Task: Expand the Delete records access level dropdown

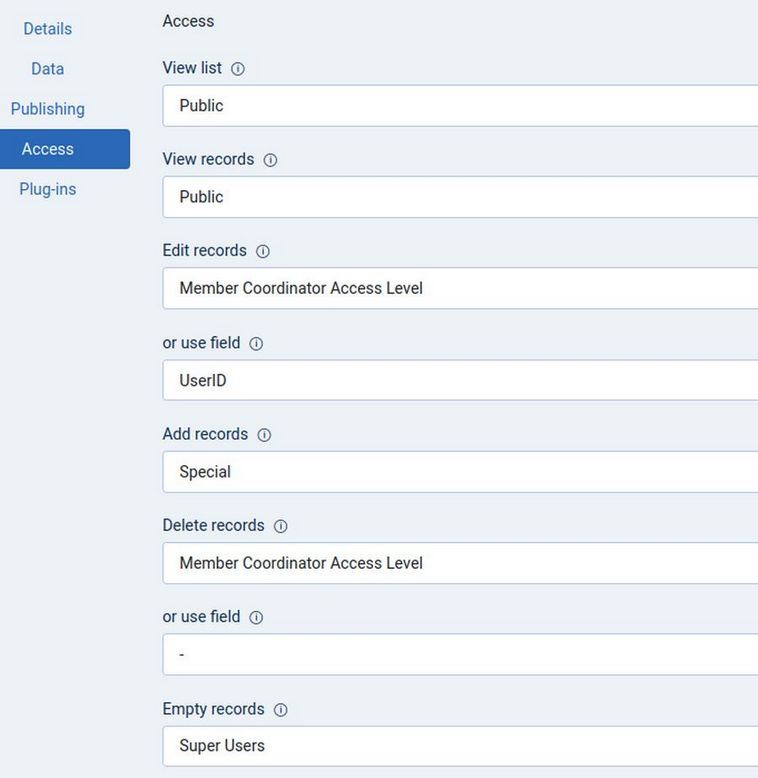Action: tap(460, 563)
